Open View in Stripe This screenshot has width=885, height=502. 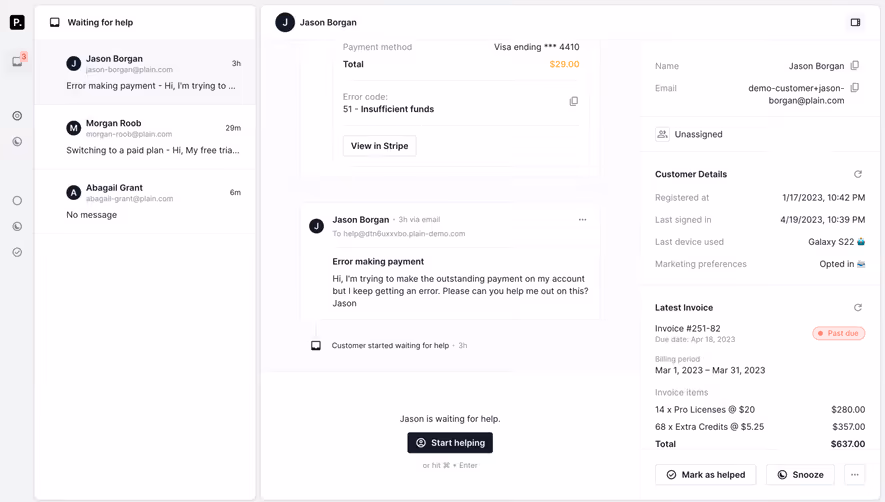(x=379, y=146)
